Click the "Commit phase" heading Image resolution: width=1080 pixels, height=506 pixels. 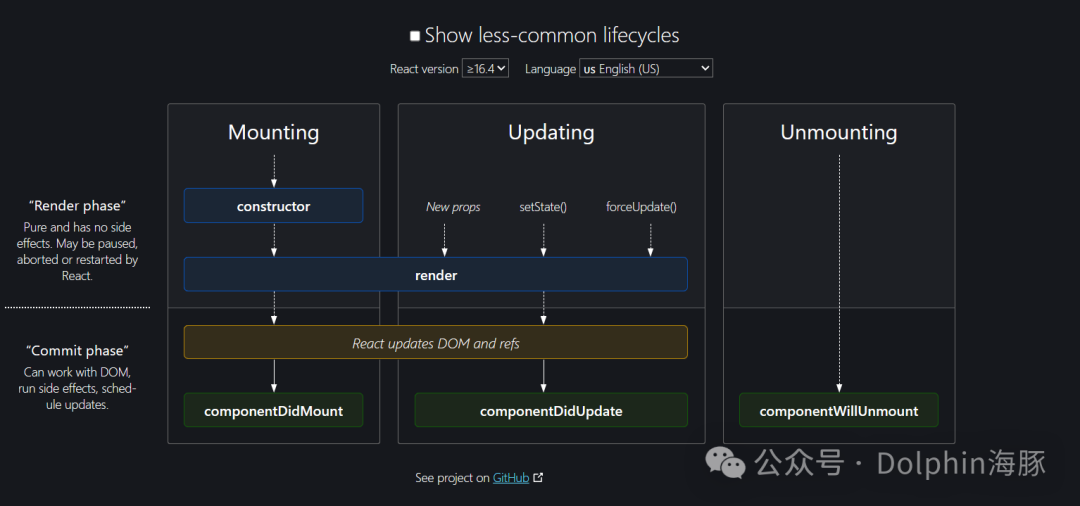pos(78,350)
